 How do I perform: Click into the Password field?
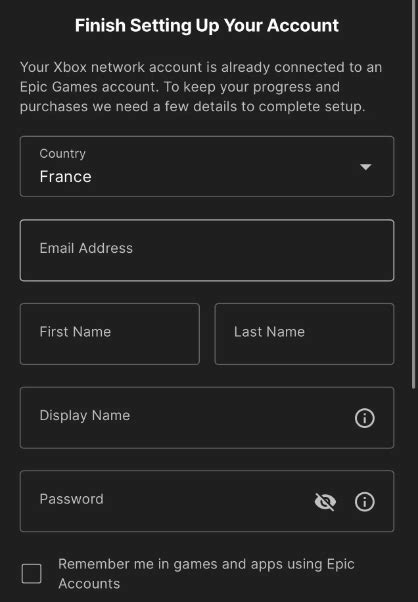click(x=207, y=501)
